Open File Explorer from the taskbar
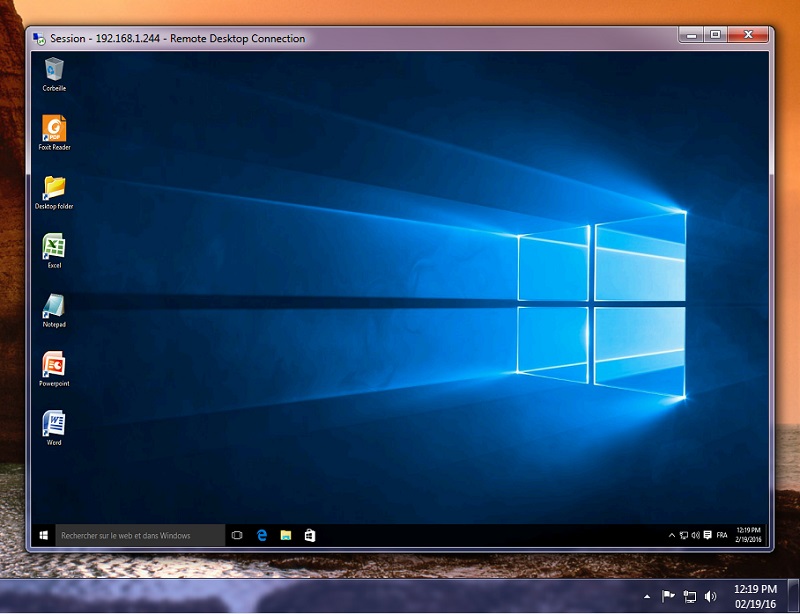800x614 pixels. point(285,535)
